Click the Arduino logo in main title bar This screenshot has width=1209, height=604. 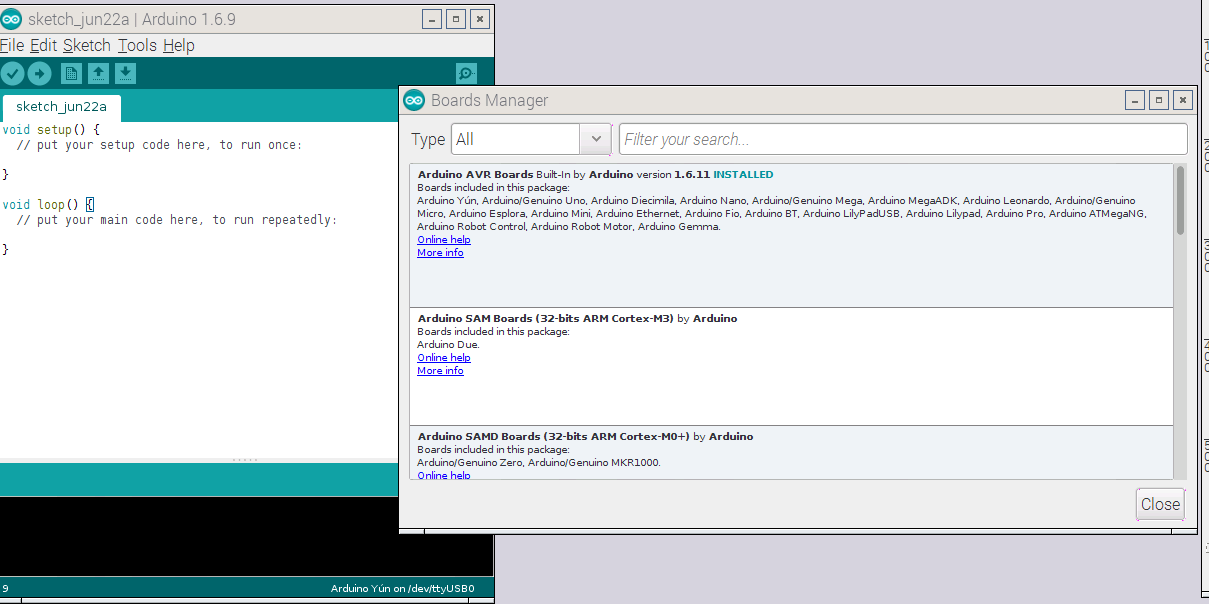pos(12,19)
